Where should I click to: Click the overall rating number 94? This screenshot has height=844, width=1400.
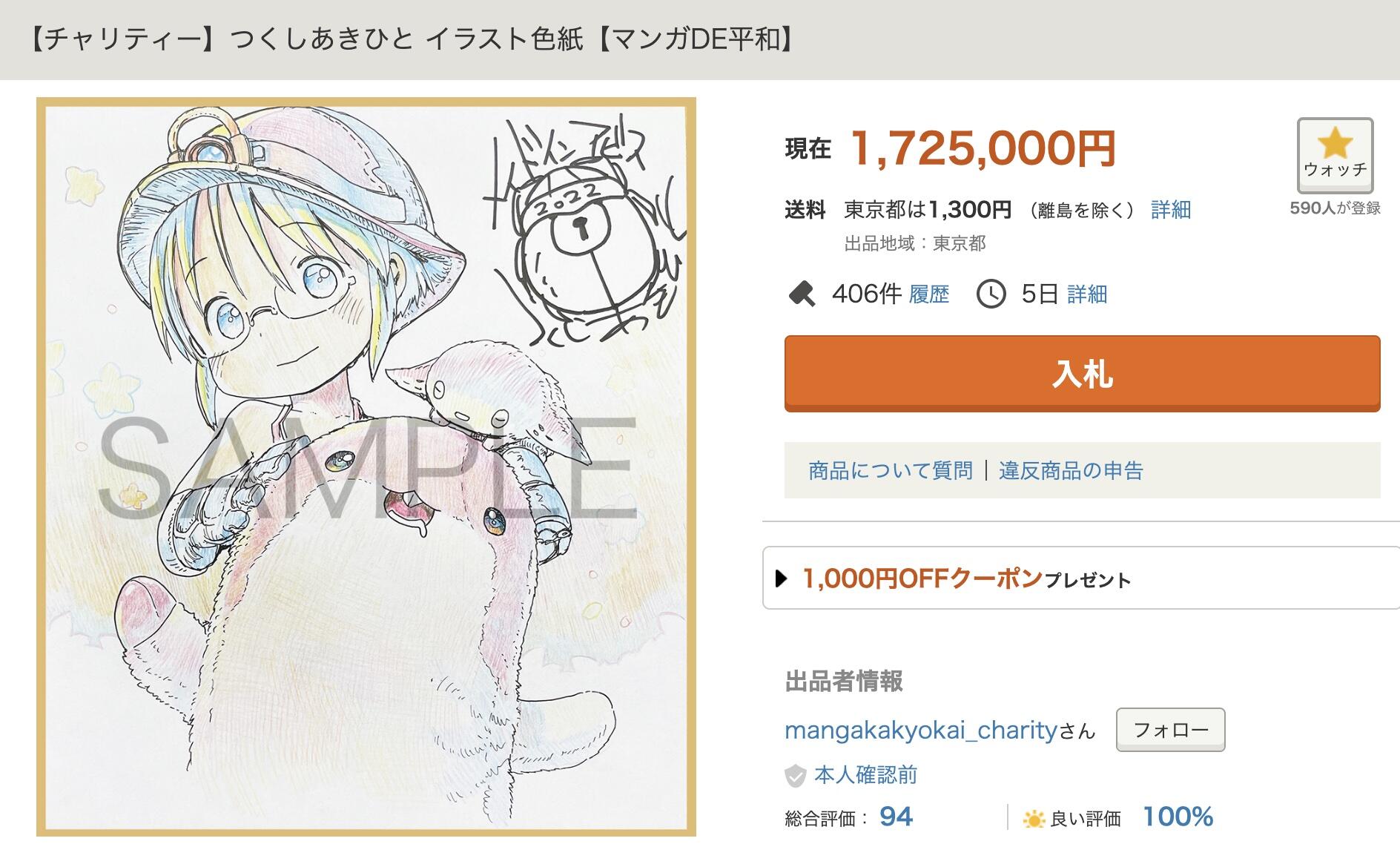pyautogui.click(x=896, y=817)
